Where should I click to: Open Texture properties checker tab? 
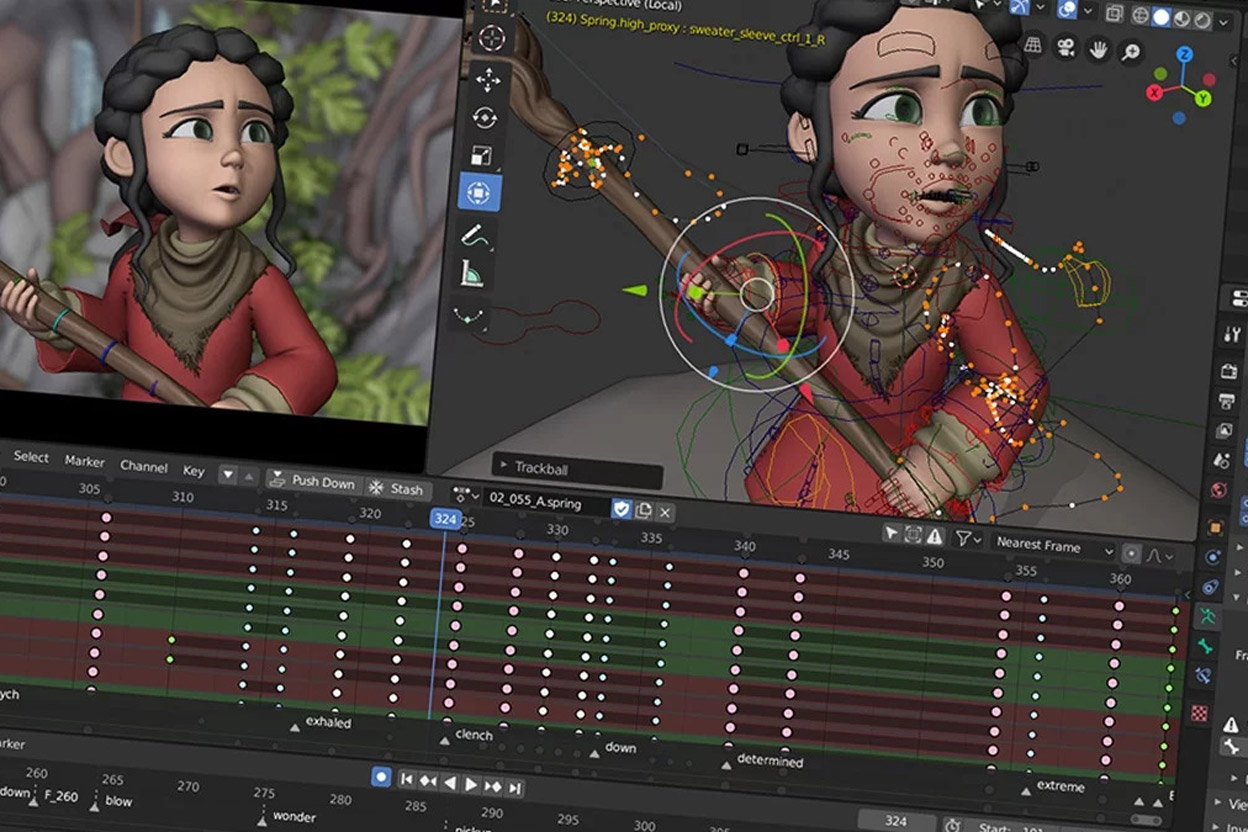pos(1199,713)
